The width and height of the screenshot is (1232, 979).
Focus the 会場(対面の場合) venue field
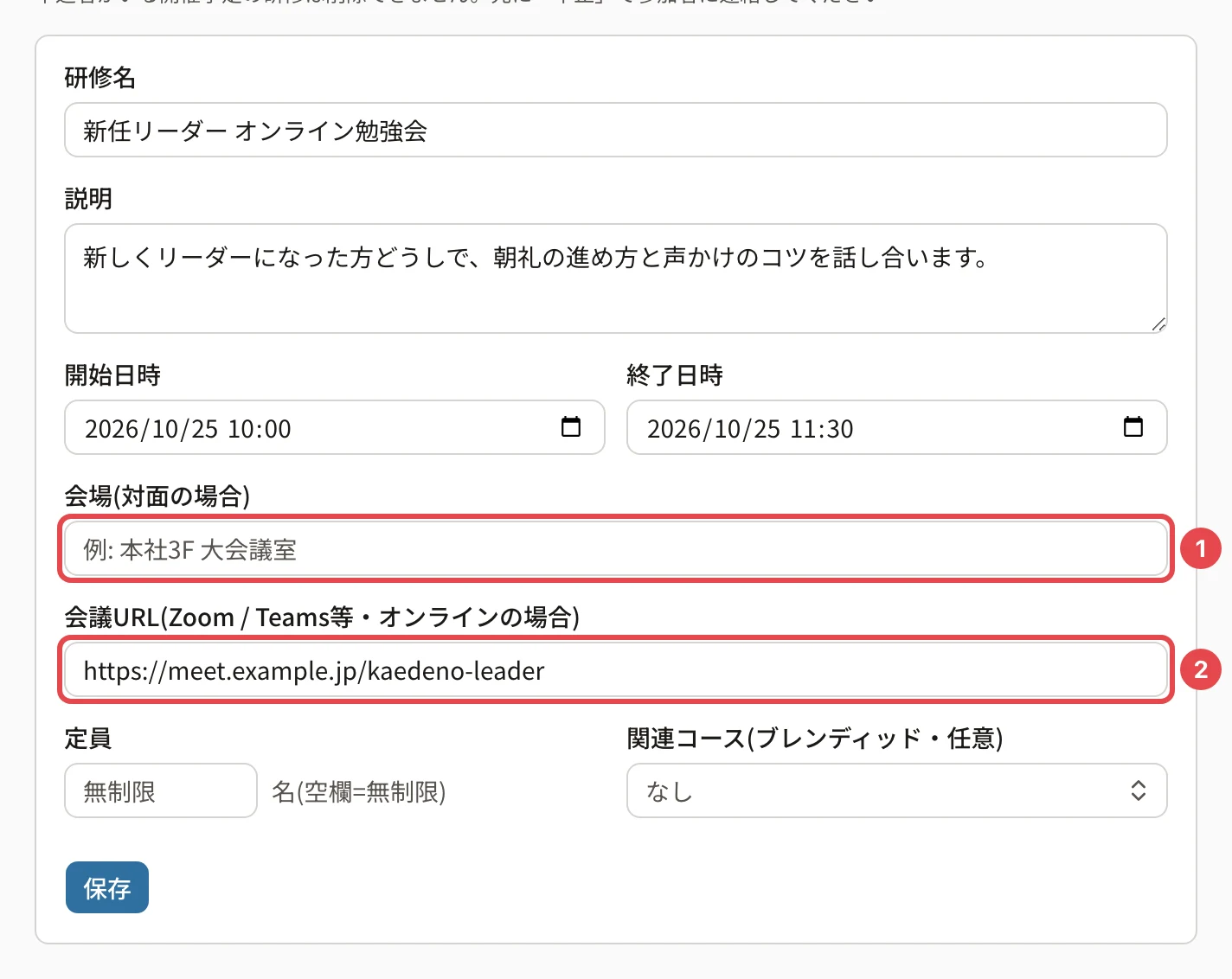tap(616, 548)
